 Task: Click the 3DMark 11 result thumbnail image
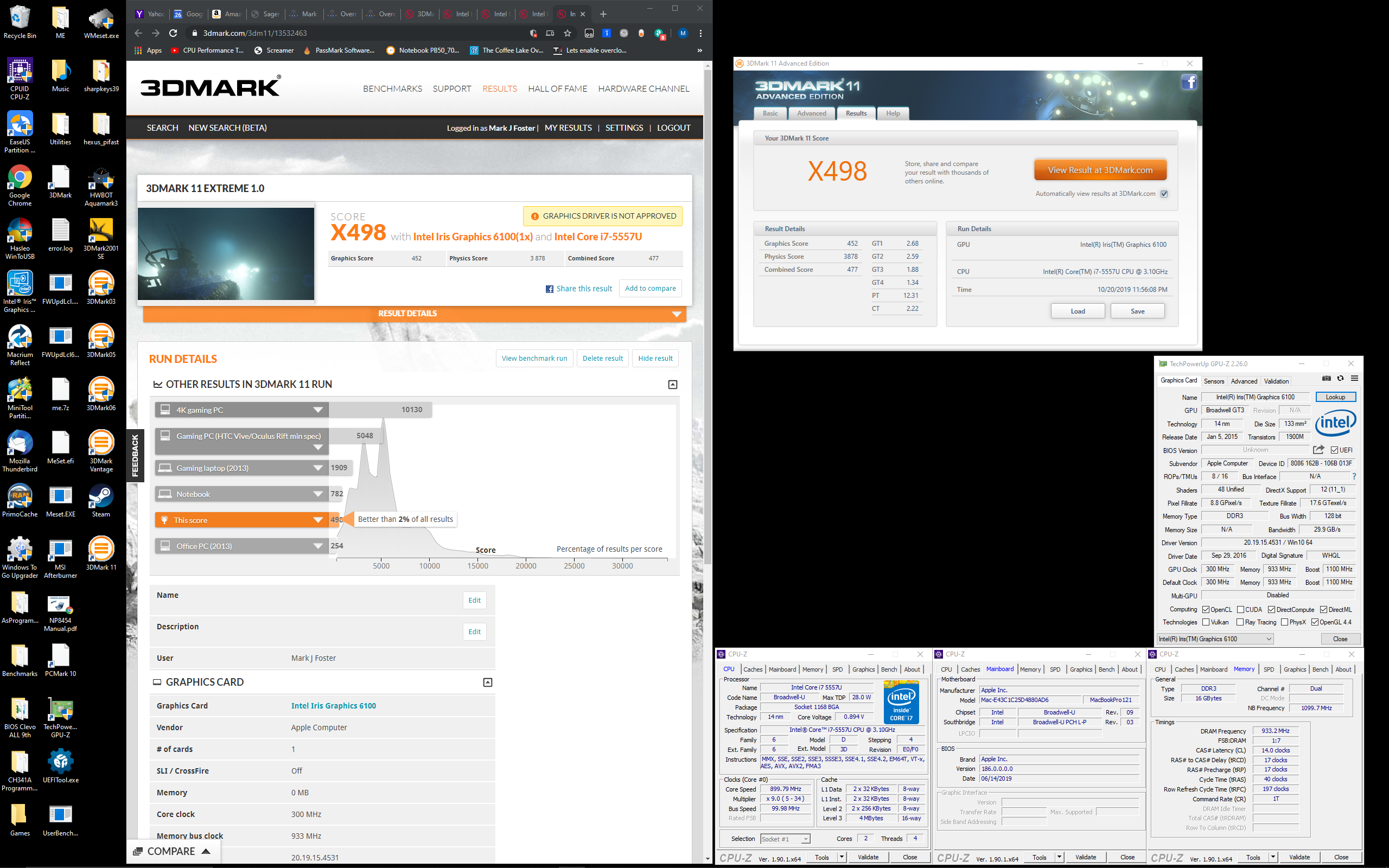pyautogui.click(x=226, y=253)
